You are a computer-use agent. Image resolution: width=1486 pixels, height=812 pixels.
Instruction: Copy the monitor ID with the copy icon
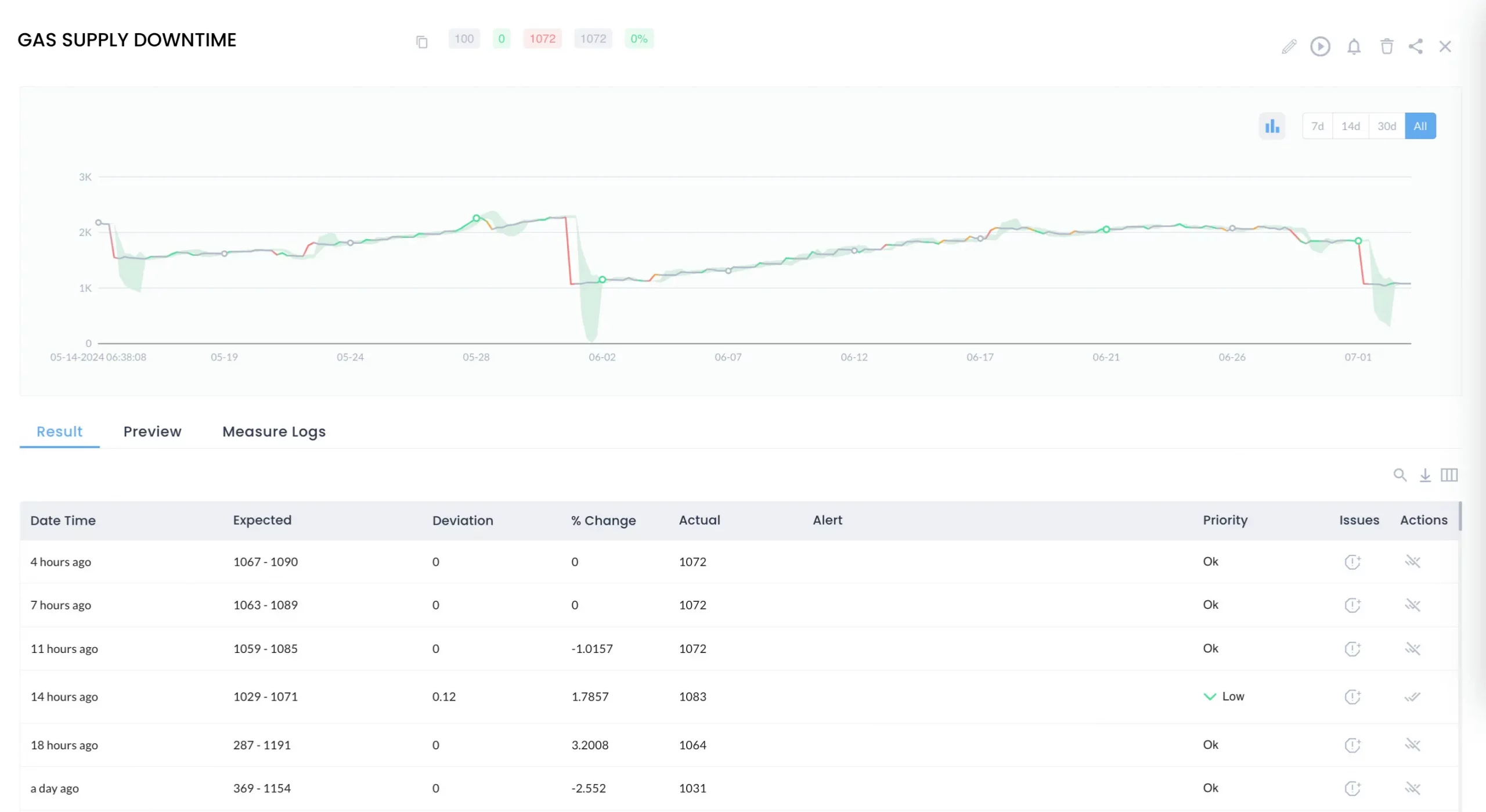[422, 42]
